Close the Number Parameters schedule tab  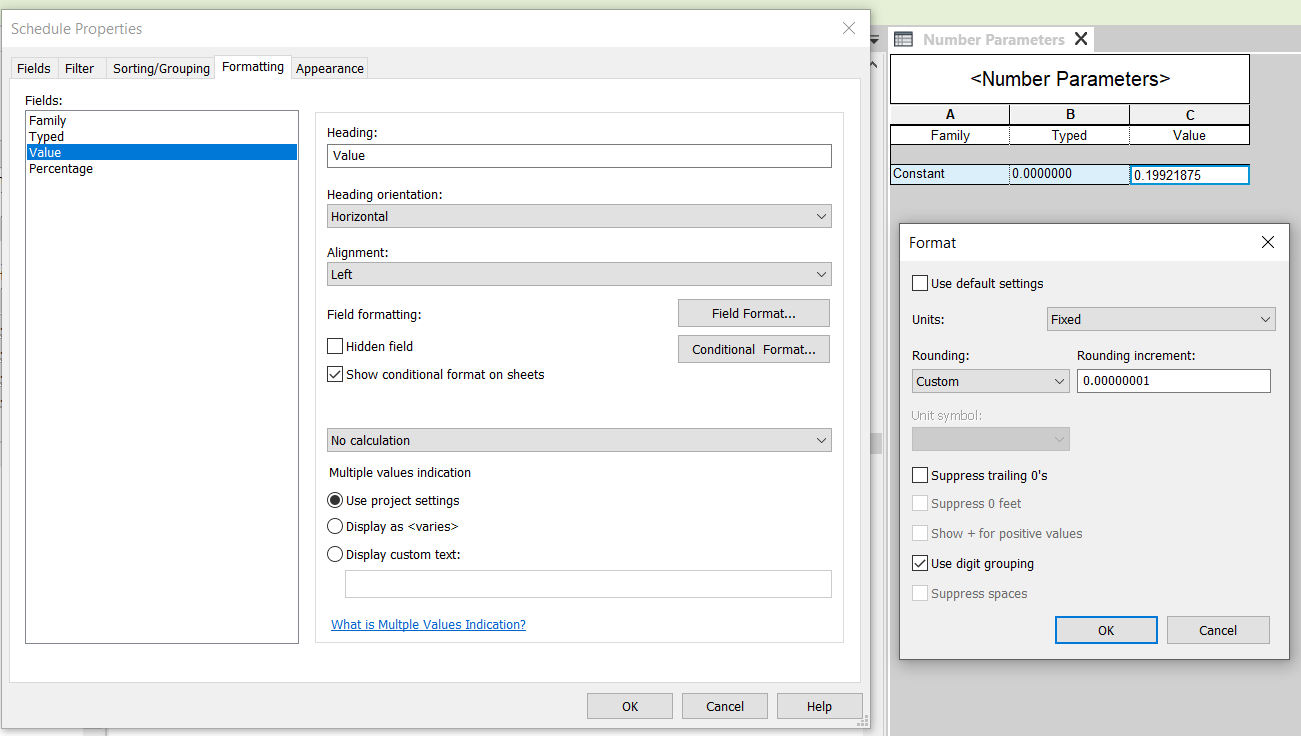(1080, 38)
